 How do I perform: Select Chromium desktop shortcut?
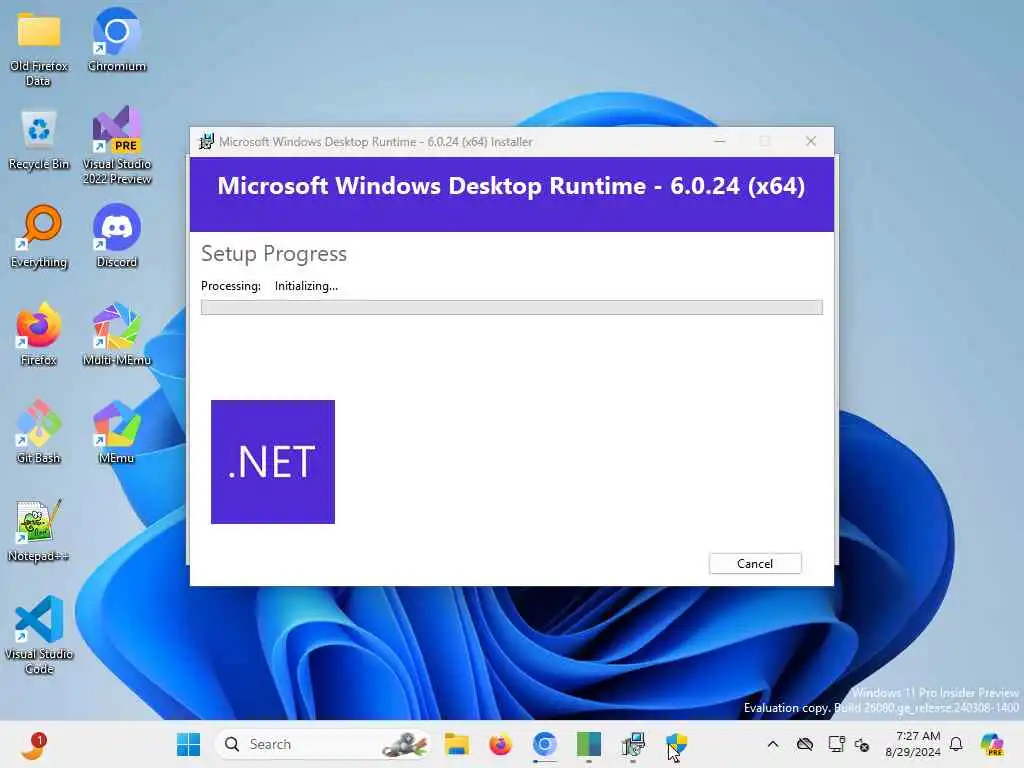click(117, 41)
